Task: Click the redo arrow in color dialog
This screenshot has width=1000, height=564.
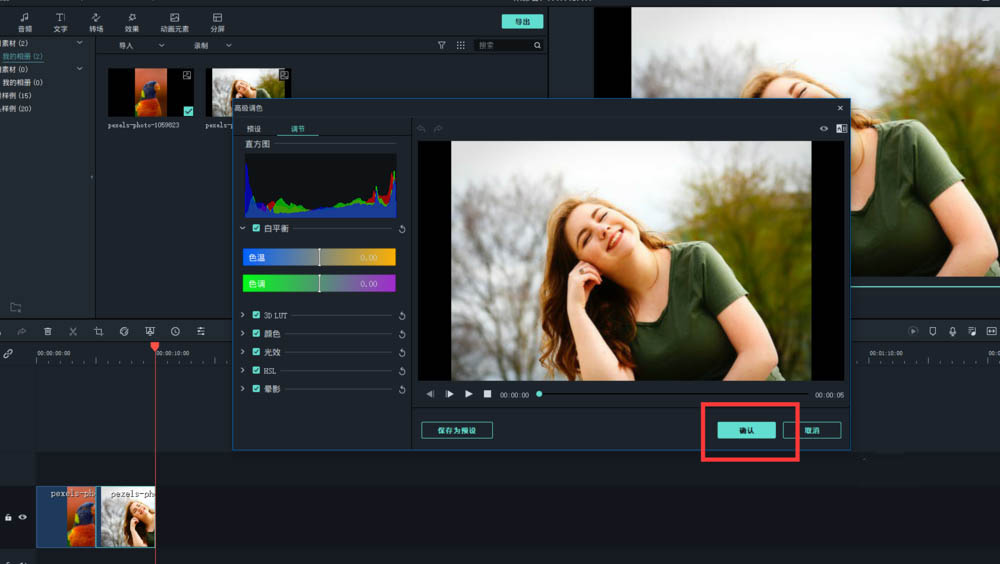Action: coord(438,129)
